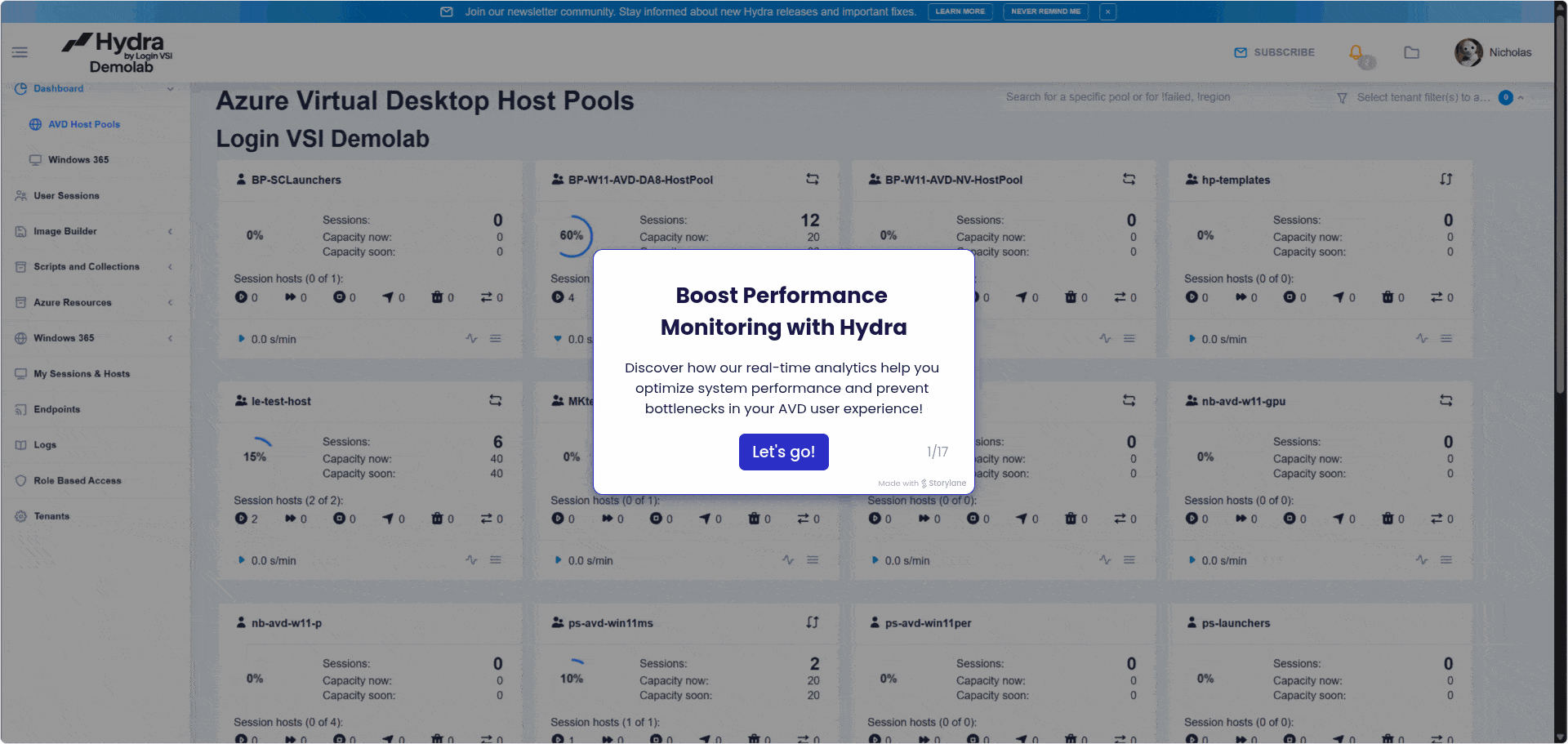Viewport: 1568px width, 744px height.
Task: Click refresh icon on BP-W11-AVD-NV-HostPool card
Action: (x=1129, y=179)
